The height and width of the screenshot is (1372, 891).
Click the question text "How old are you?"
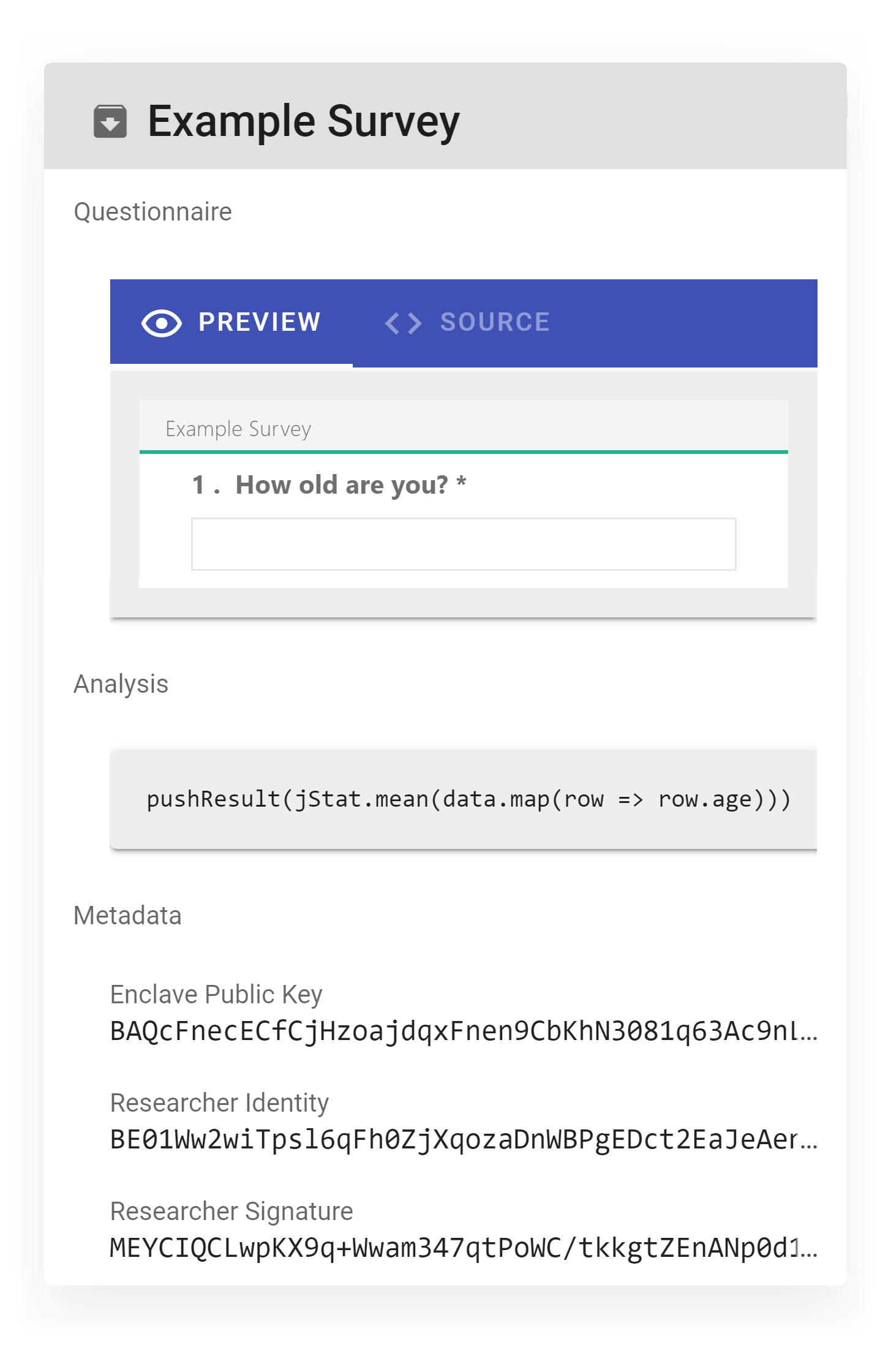tap(342, 485)
